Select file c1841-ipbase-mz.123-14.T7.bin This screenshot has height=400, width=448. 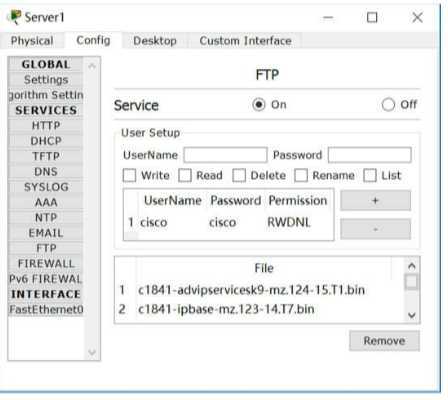point(226,309)
